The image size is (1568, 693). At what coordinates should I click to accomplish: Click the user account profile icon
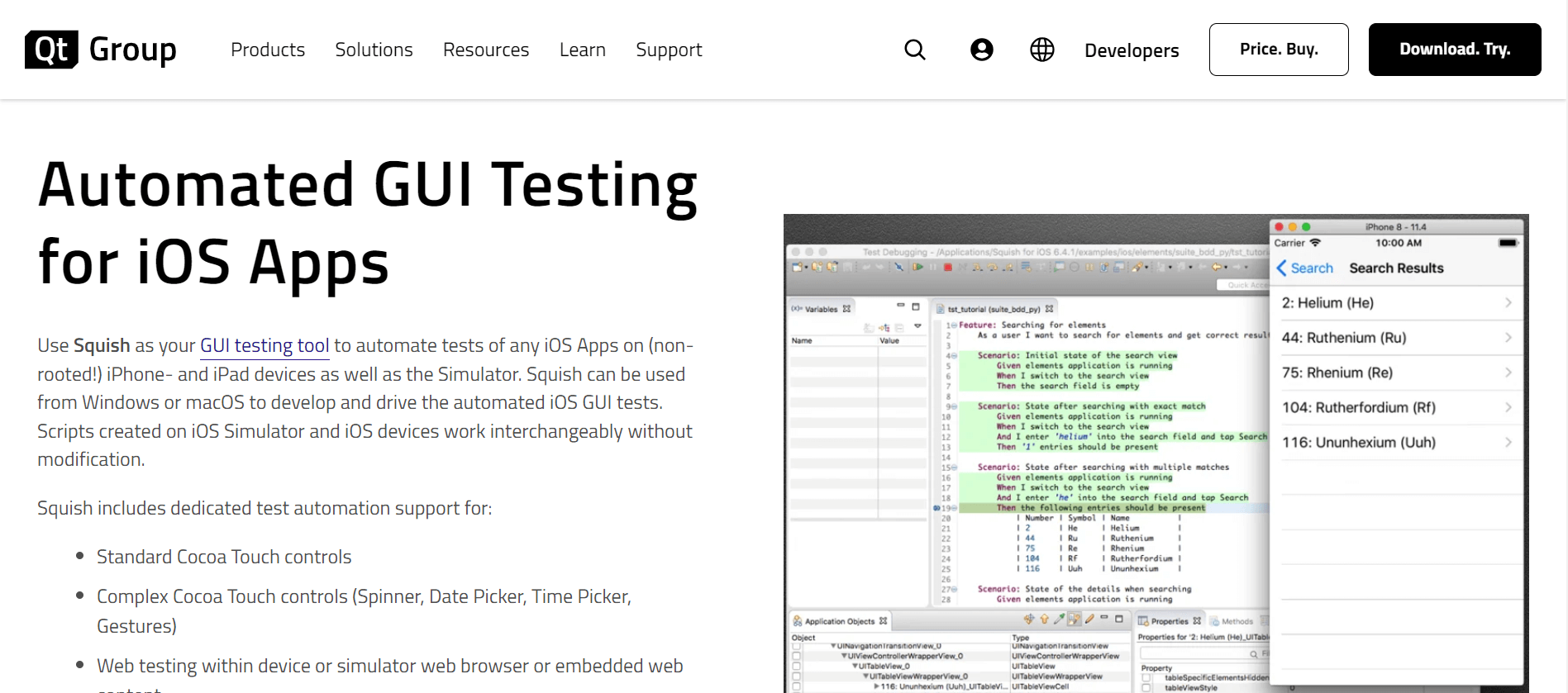point(981,50)
